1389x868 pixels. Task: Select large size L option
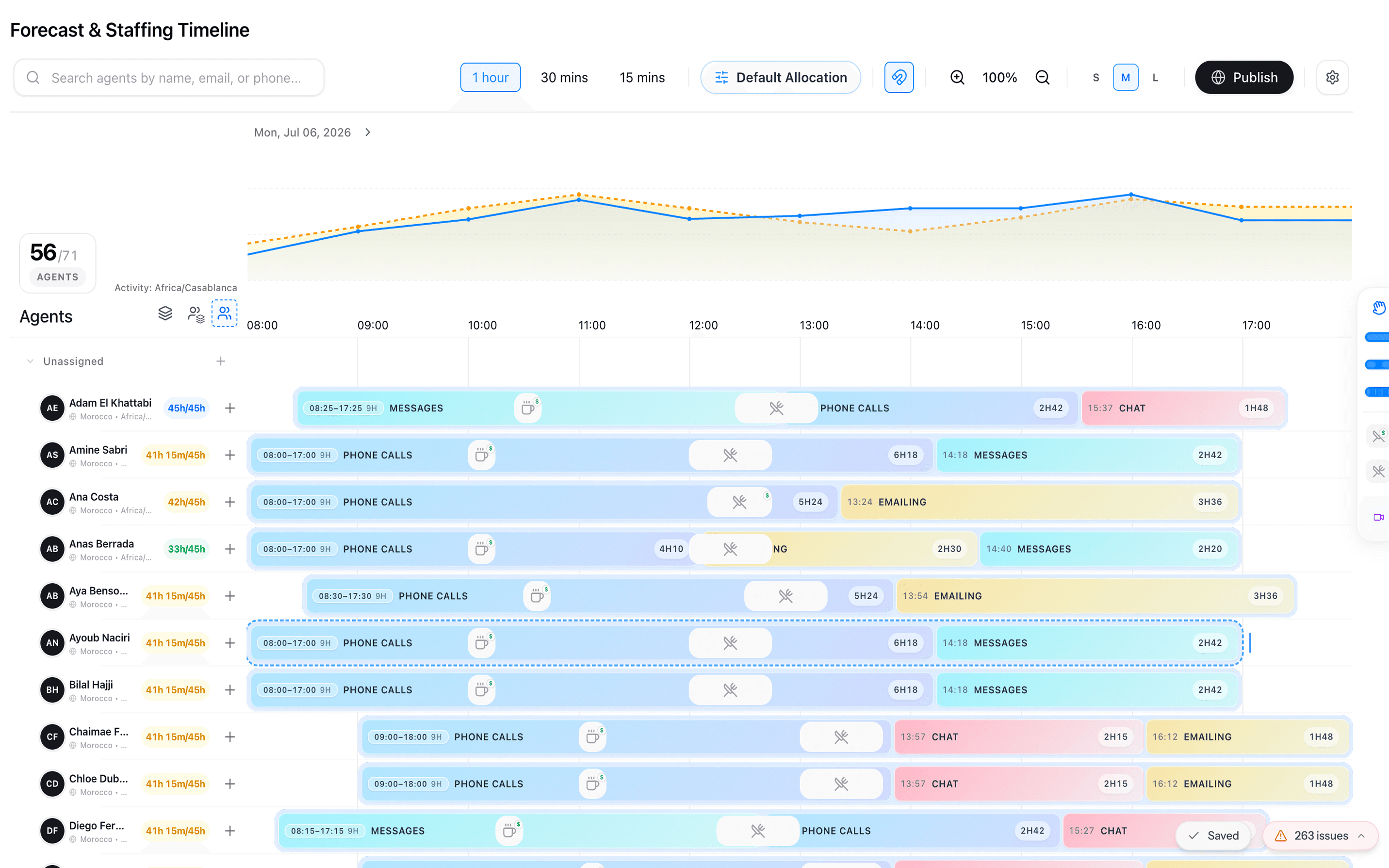1155,78
